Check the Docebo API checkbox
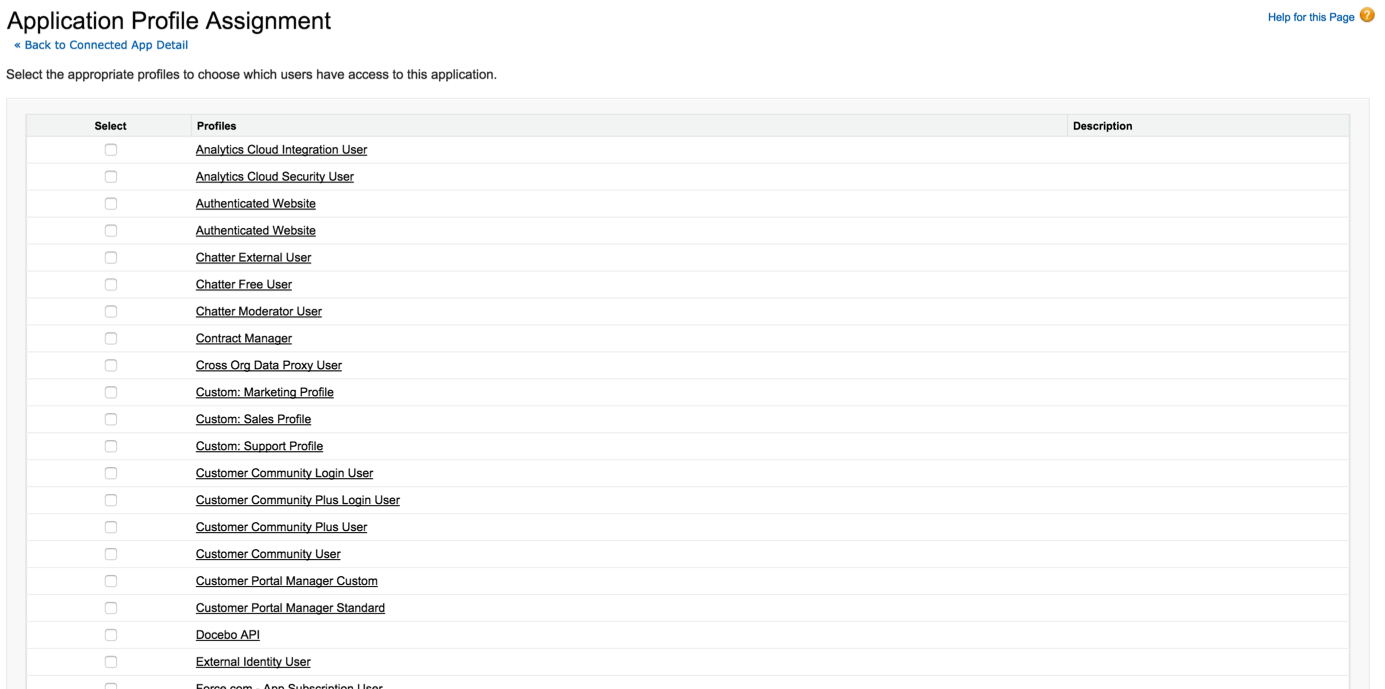 (x=111, y=635)
